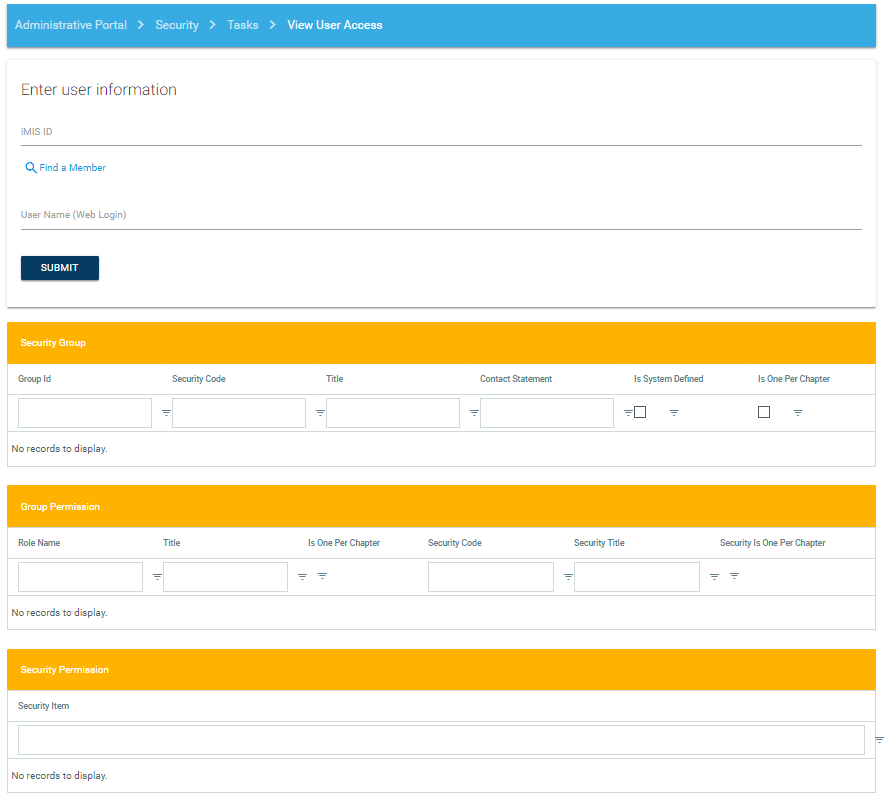Screen dimensions: 885x803
Task: Click the Security Item filter icon
Action: point(879,740)
